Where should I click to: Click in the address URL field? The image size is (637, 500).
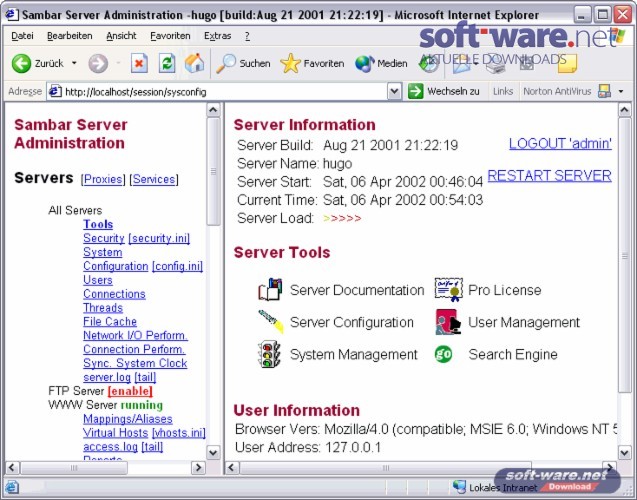tap(224, 92)
